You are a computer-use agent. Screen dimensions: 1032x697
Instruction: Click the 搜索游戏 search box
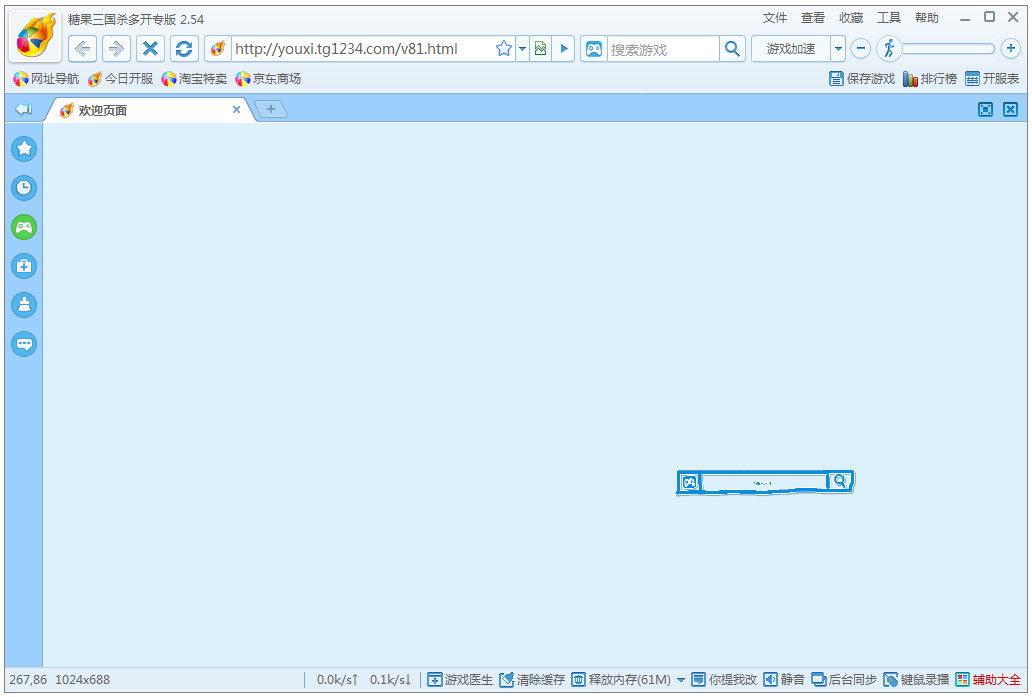(663, 49)
